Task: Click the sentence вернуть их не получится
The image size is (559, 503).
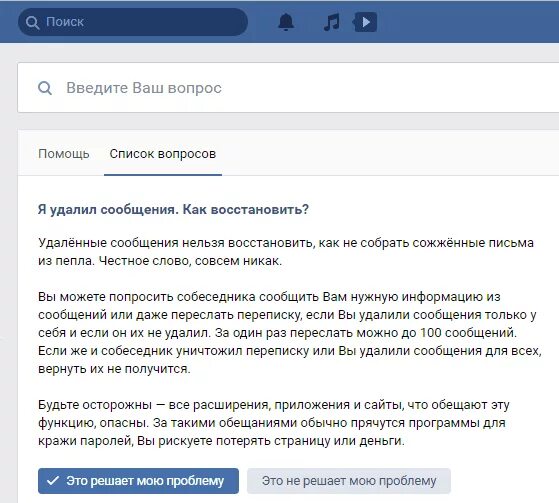Action: click(114, 369)
